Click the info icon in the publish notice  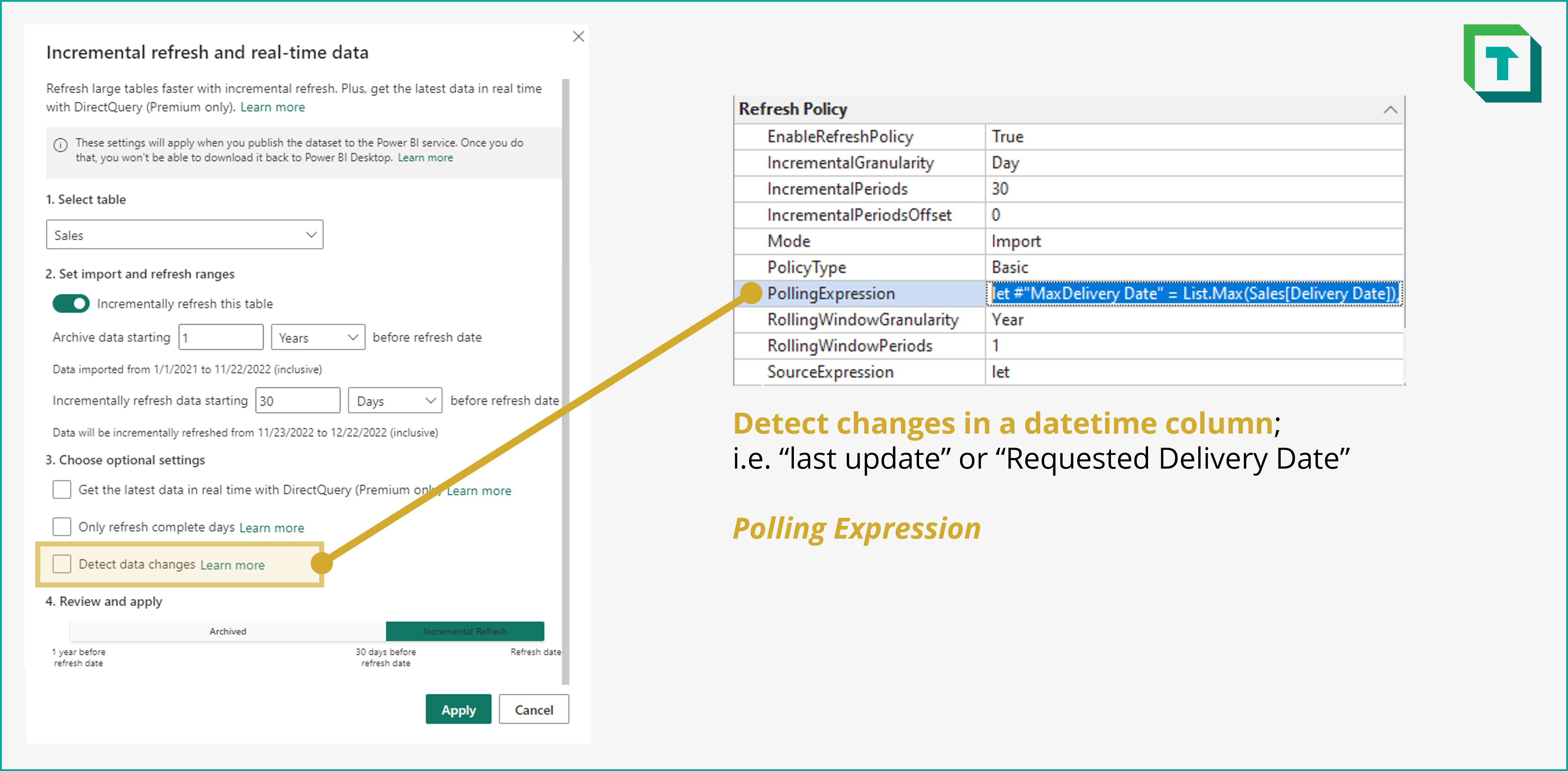tap(62, 144)
